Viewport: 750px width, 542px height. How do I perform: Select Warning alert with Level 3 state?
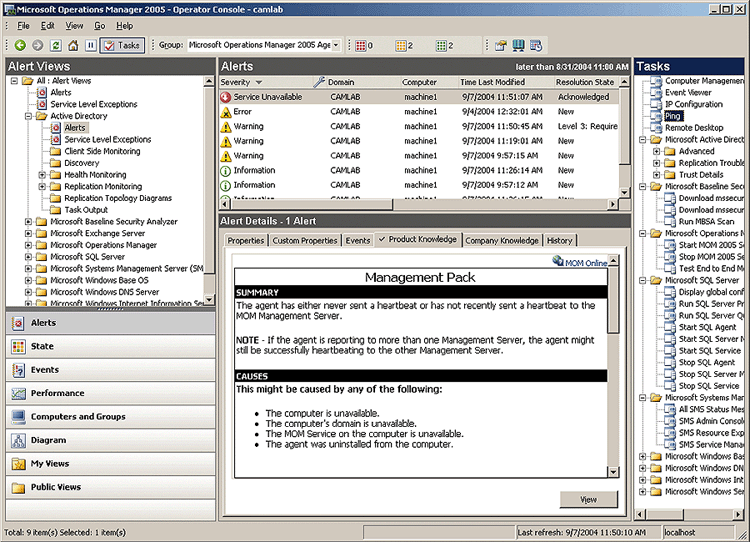[419, 127]
